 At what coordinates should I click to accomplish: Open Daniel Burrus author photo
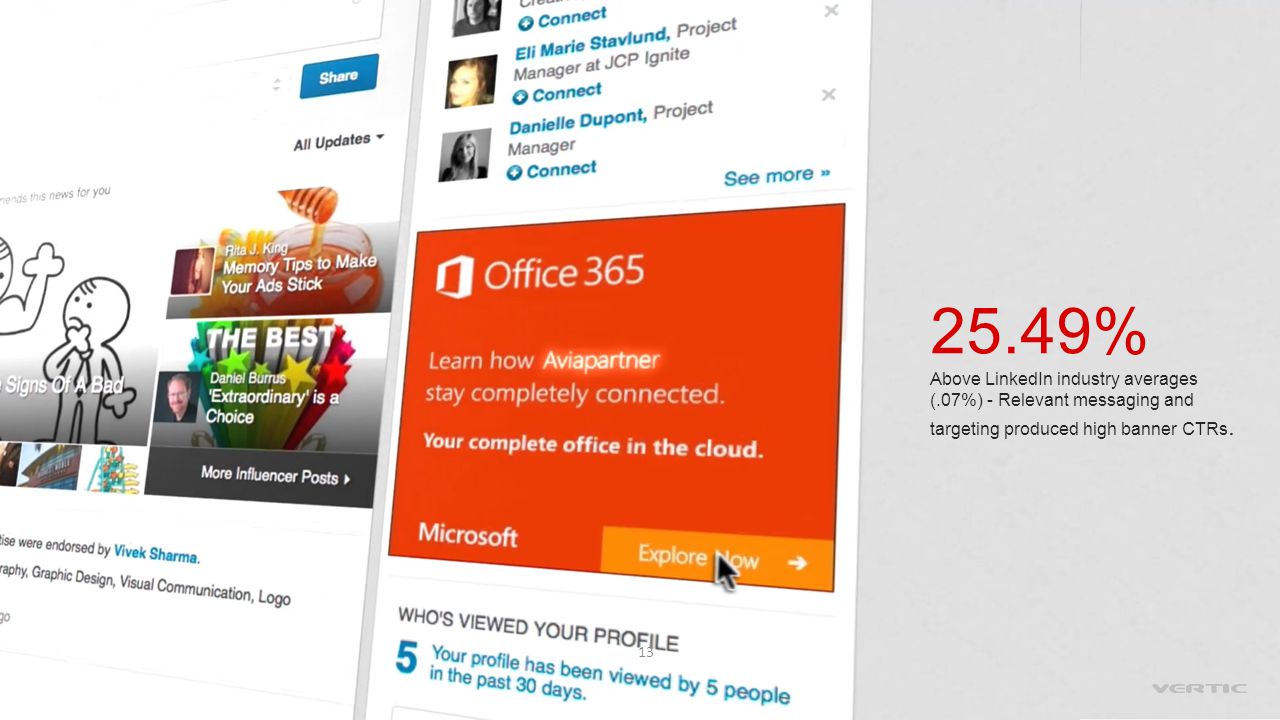[x=176, y=396]
